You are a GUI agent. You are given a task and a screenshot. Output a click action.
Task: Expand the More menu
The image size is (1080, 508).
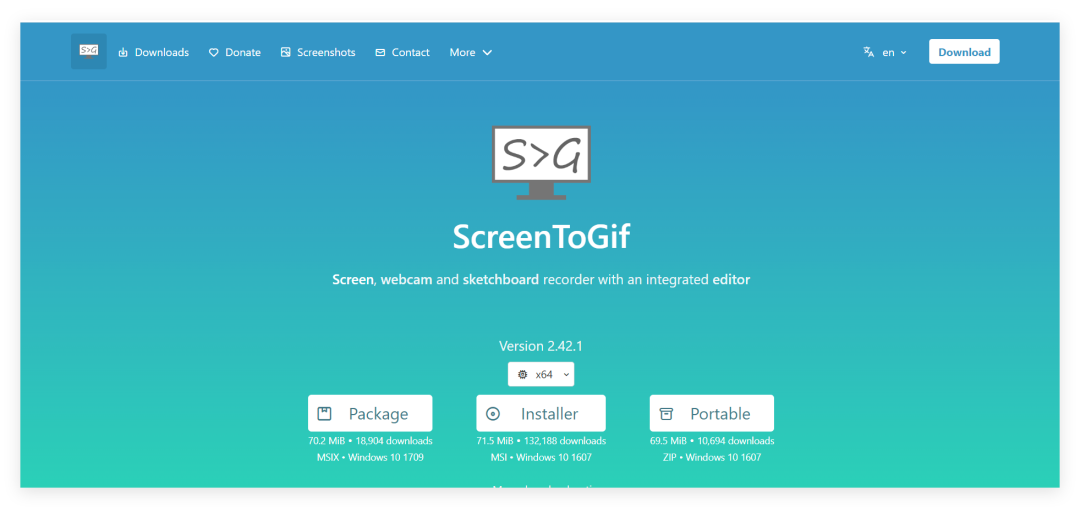pyautogui.click(x=471, y=52)
